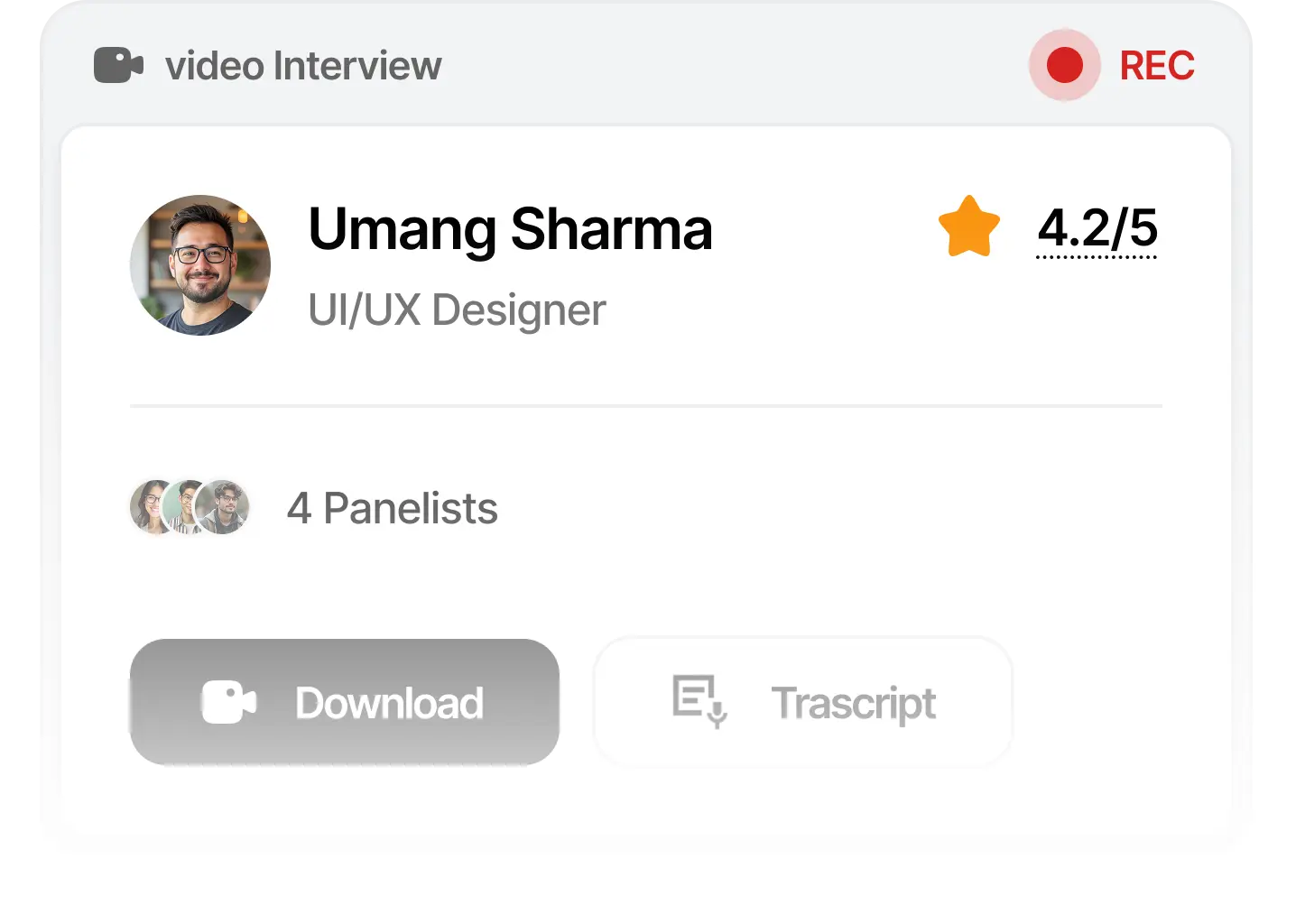This screenshot has height=924, width=1296.
Task: Click the camera icon inside the Download button
Action: pos(228,702)
